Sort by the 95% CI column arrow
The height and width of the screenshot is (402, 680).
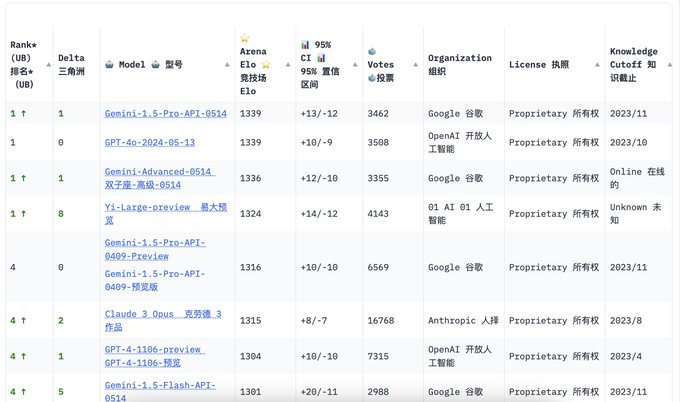click(355, 65)
